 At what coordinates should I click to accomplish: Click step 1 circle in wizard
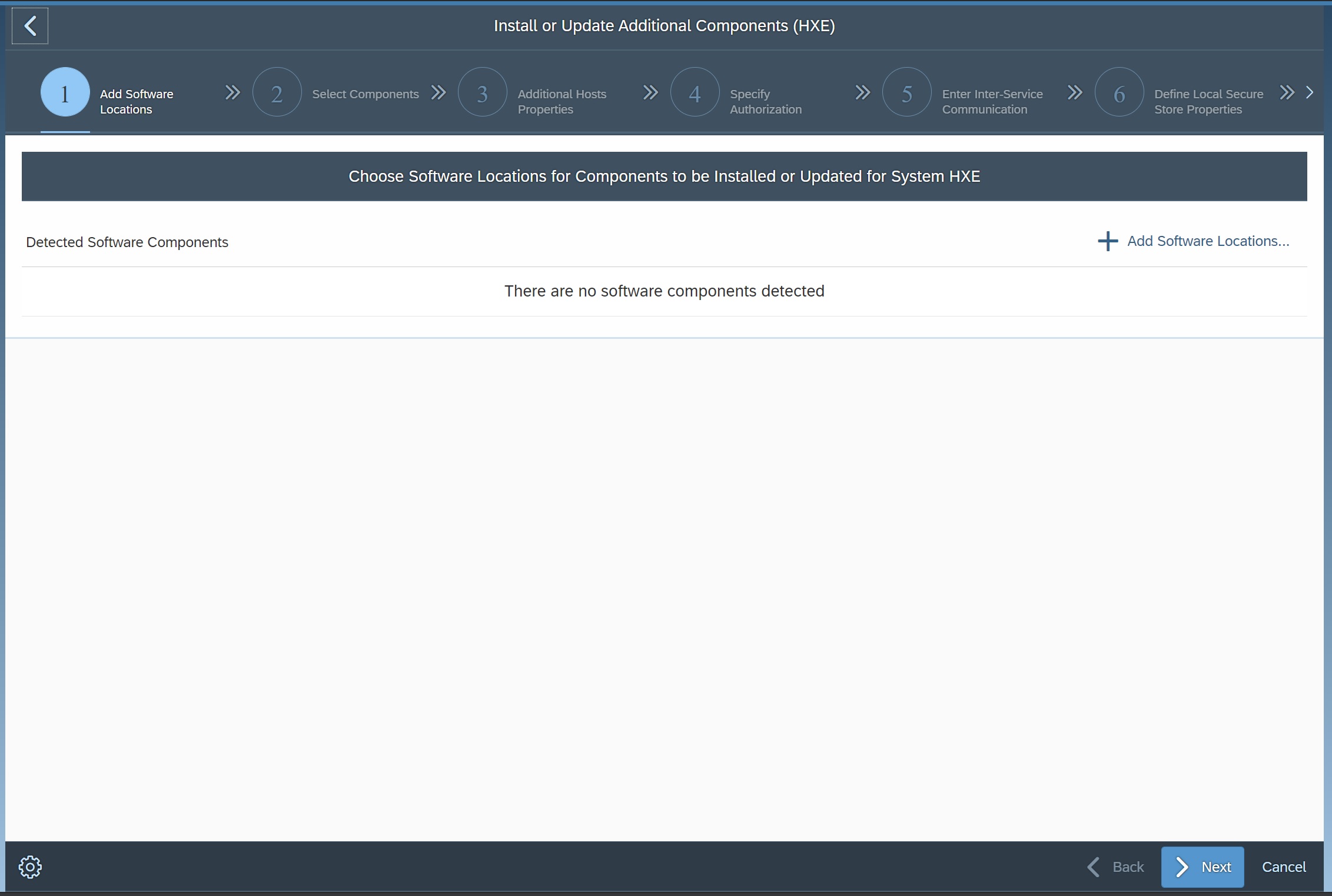coord(65,92)
